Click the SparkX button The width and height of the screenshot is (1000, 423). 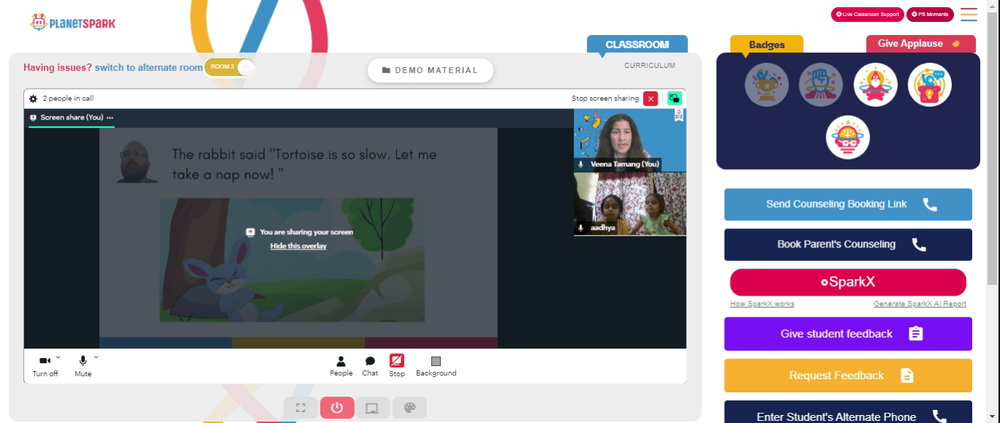pyautogui.click(x=848, y=282)
